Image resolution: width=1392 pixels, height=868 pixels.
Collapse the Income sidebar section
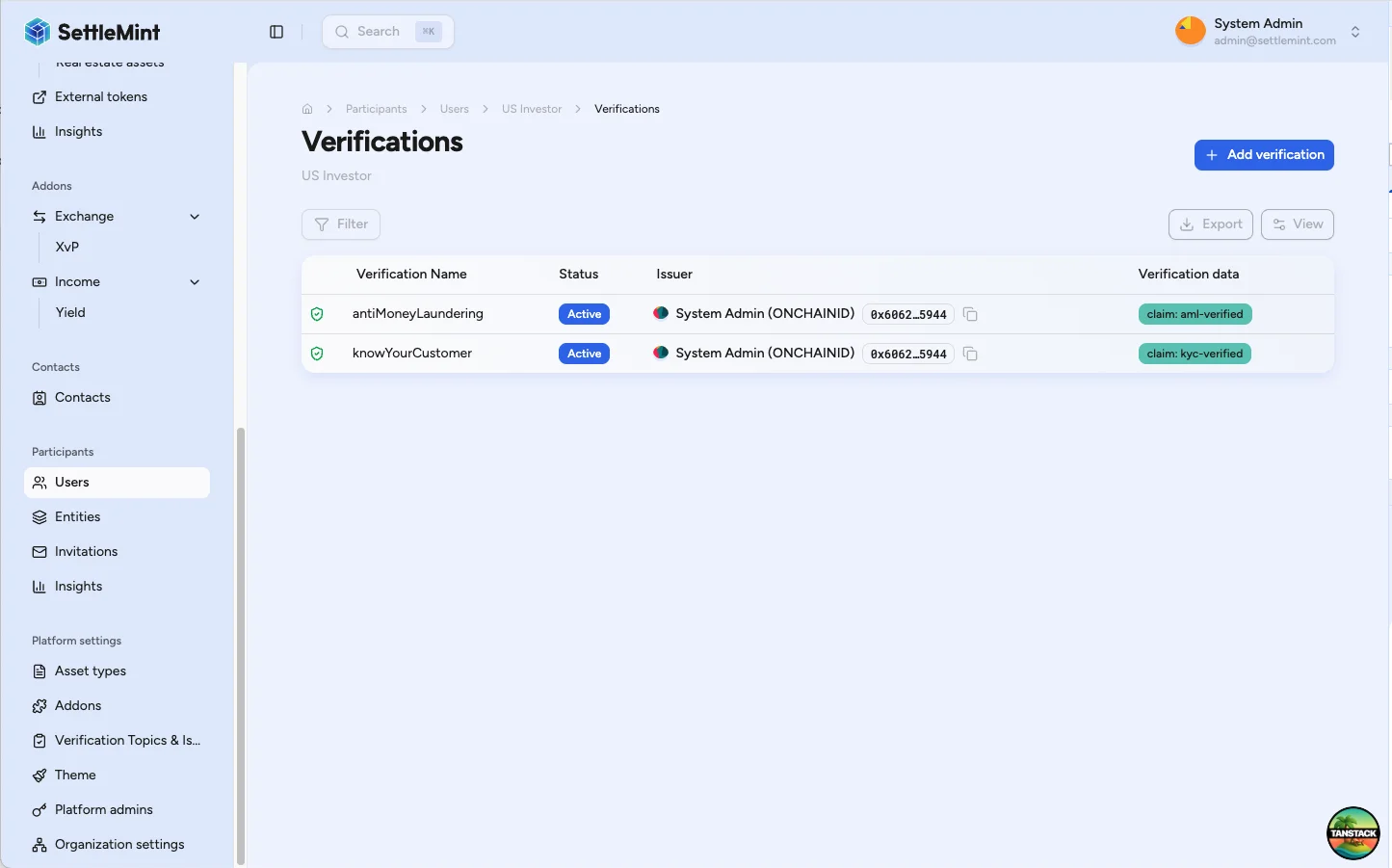point(195,282)
